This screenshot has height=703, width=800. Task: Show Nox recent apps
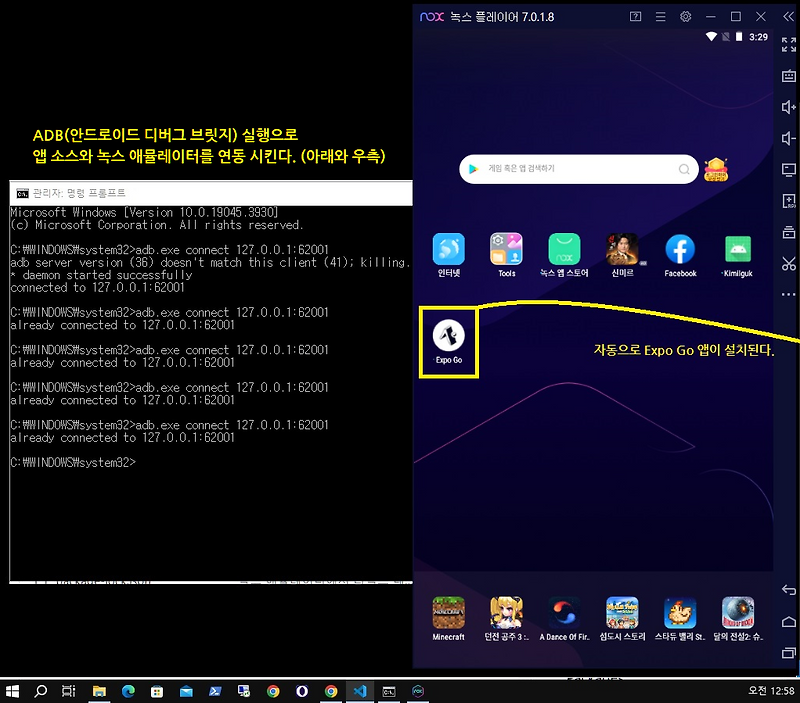click(x=788, y=652)
